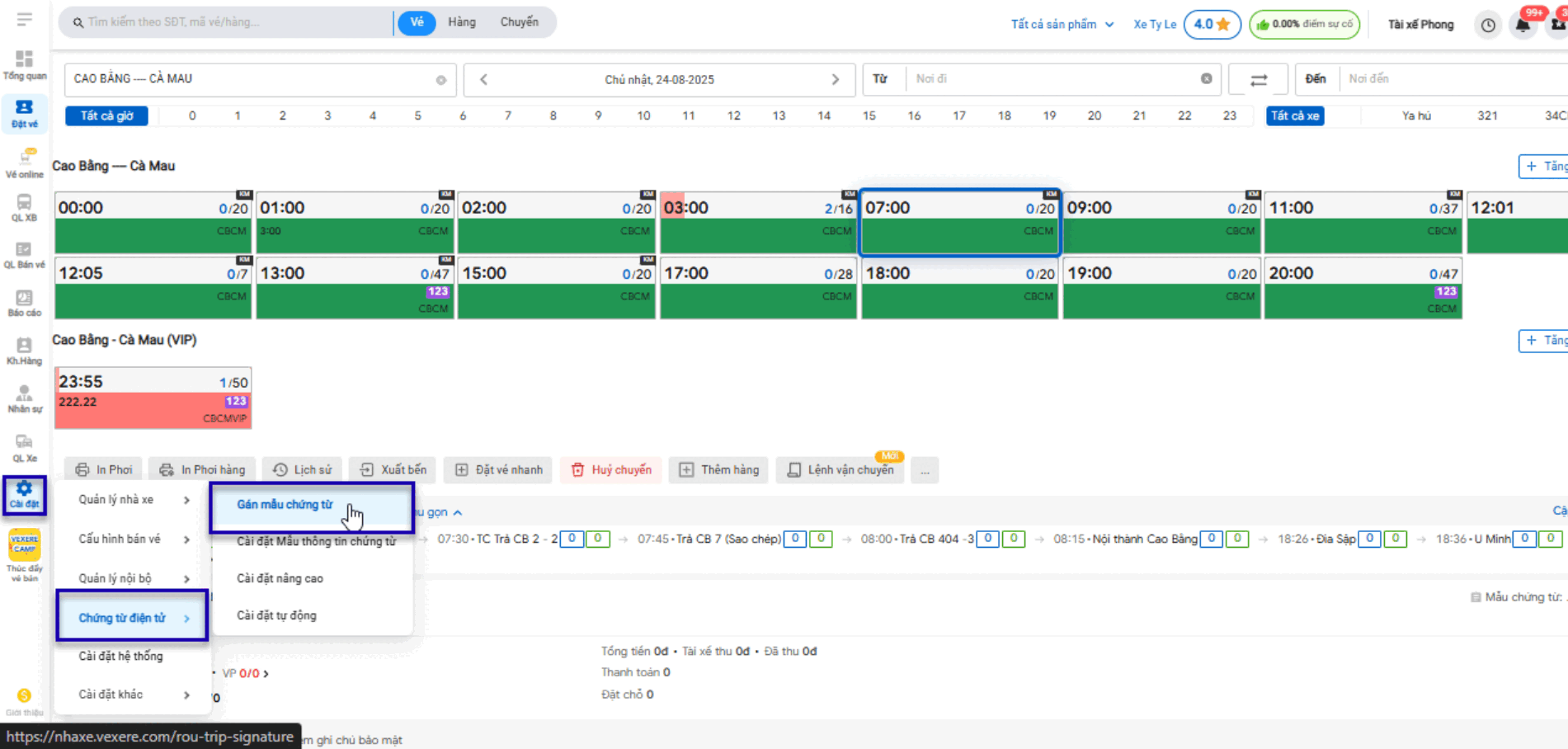
Task: Click the notification bell icon
Action: pos(1523,25)
